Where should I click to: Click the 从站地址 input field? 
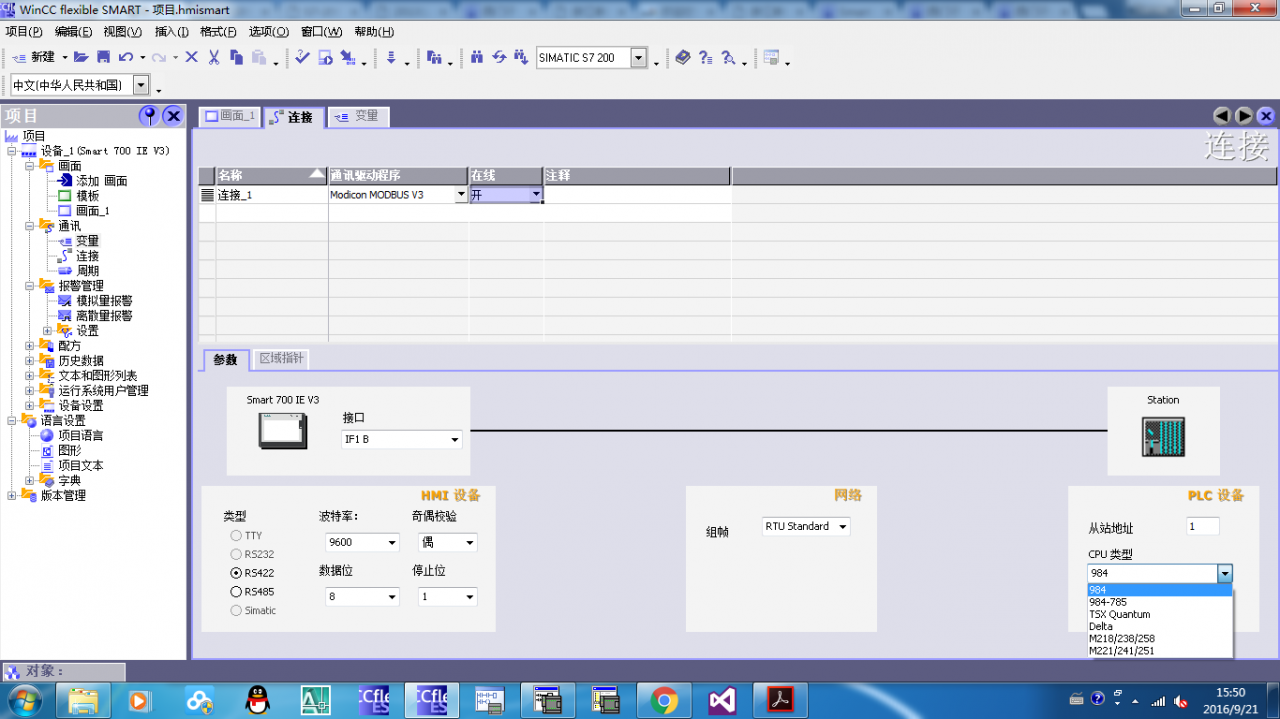pos(1203,527)
